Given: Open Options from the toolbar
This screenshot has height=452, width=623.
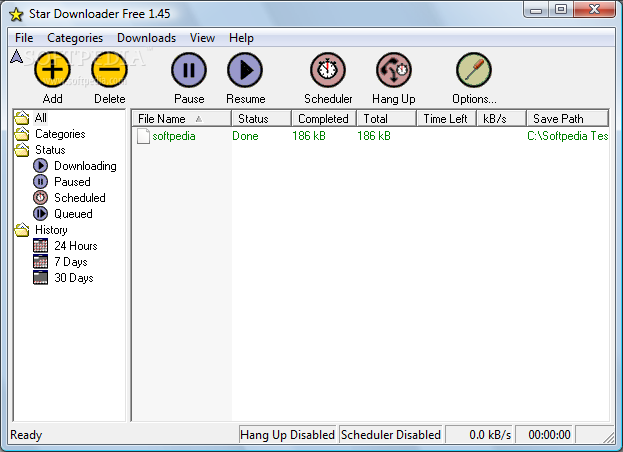Looking at the screenshot, I should coord(473,71).
